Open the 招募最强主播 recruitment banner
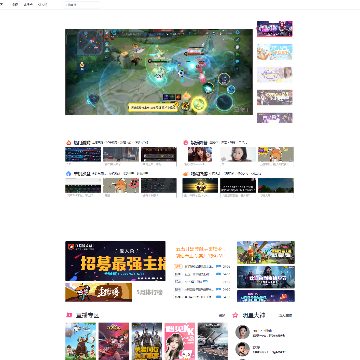Screen dimensions: 360x360 tap(115, 261)
